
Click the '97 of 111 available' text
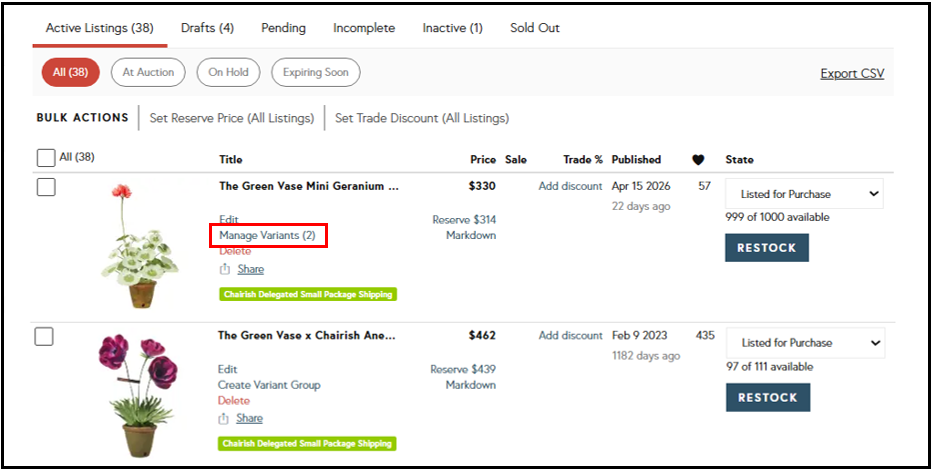[x=770, y=367]
